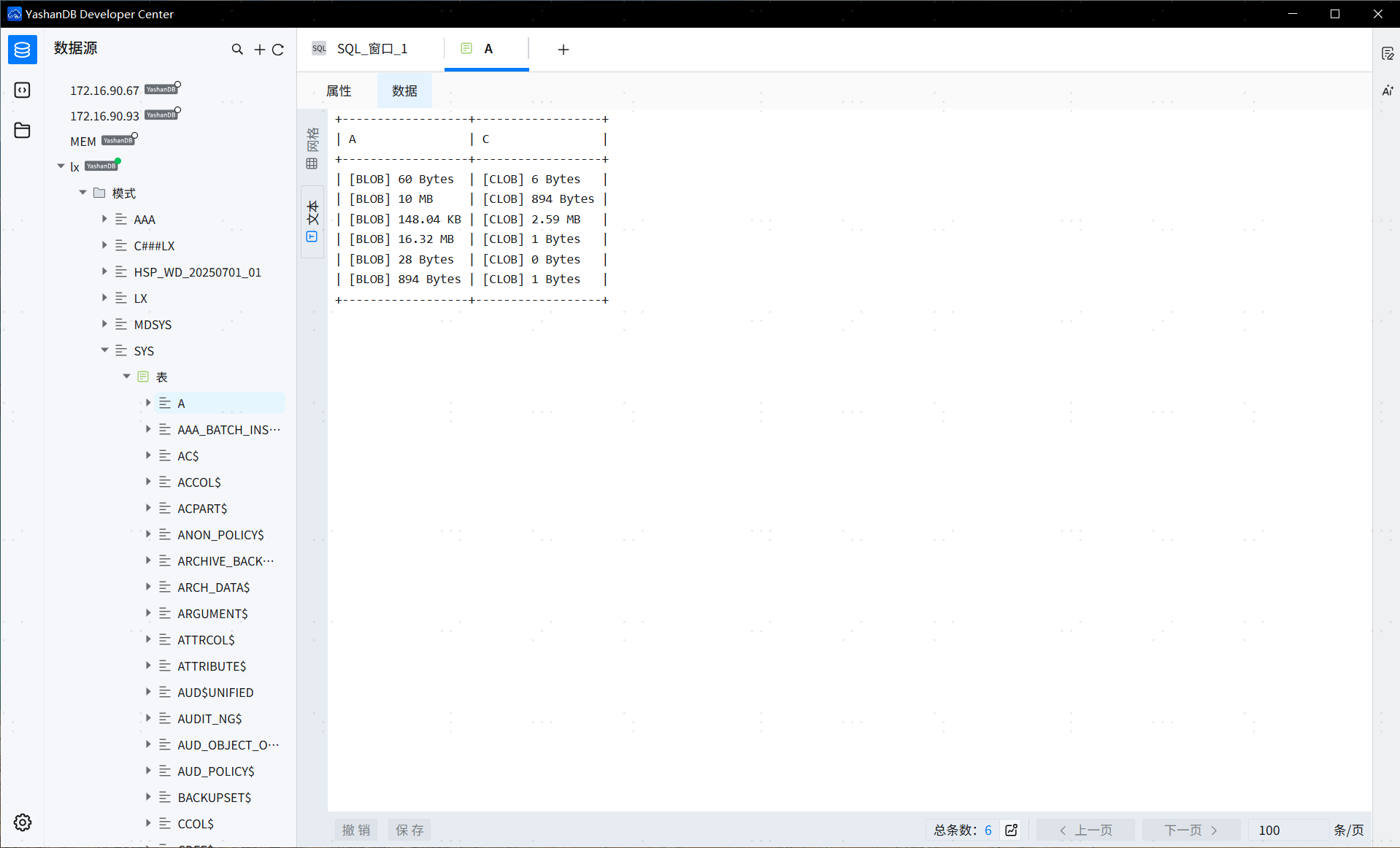The image size is (1400, 848).
Task: Click the 保存 save button
Action: coord(409,830)
